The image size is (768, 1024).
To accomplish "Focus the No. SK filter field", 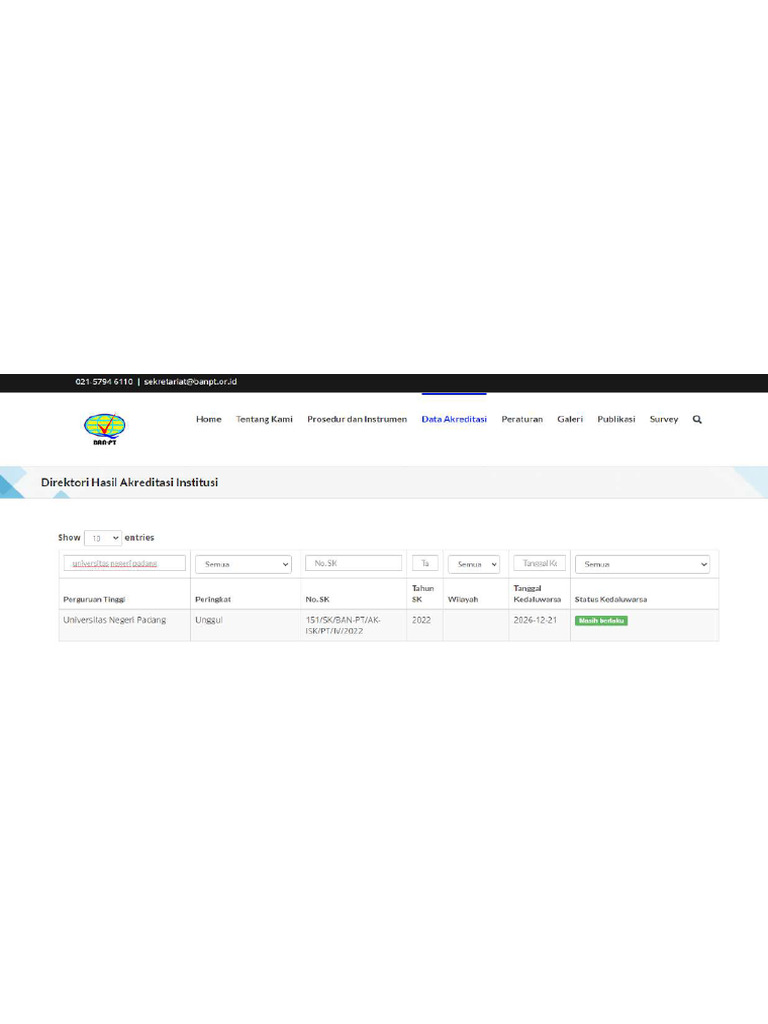I will [x=354, y=563].
